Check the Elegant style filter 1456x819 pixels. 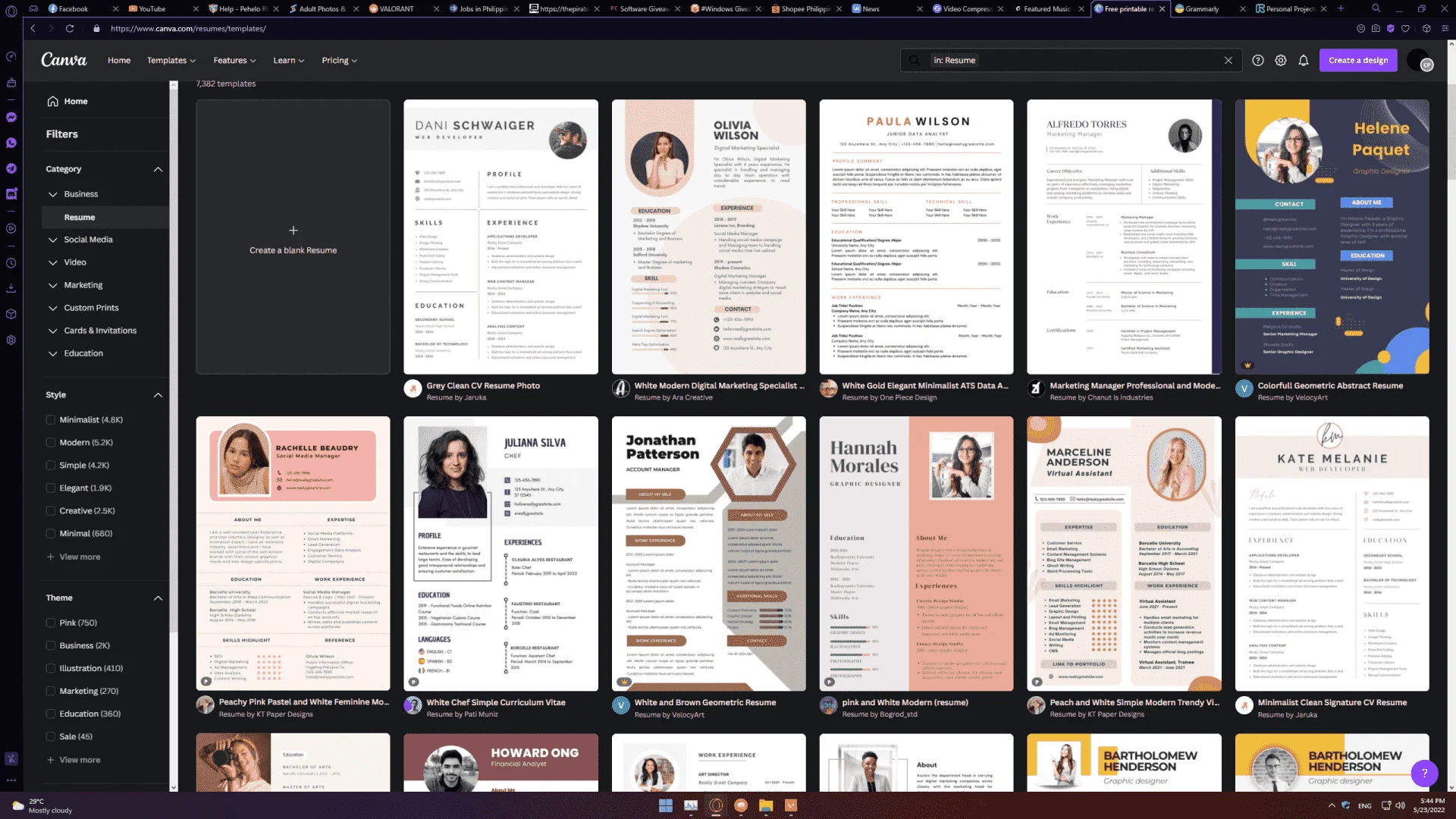point(51,488)
